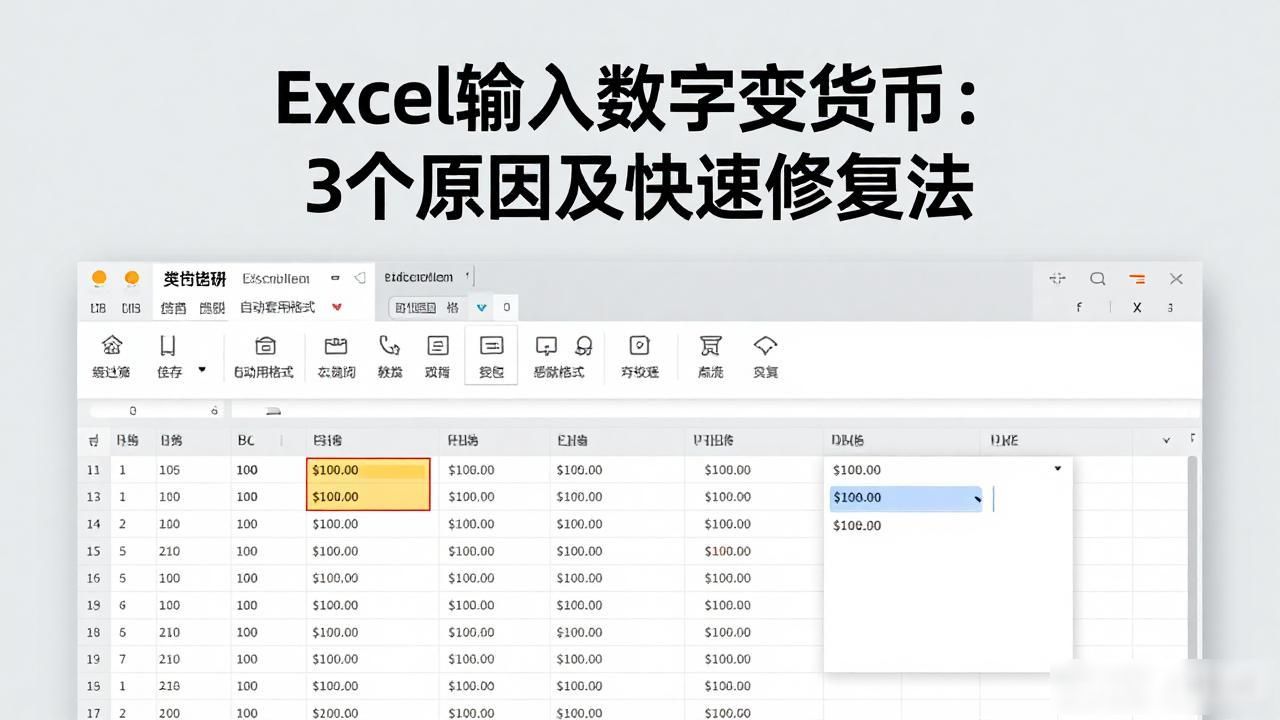Select row header 16
Screen dimensions: 1280x720
pyautogui.click(x=93, y=578)
